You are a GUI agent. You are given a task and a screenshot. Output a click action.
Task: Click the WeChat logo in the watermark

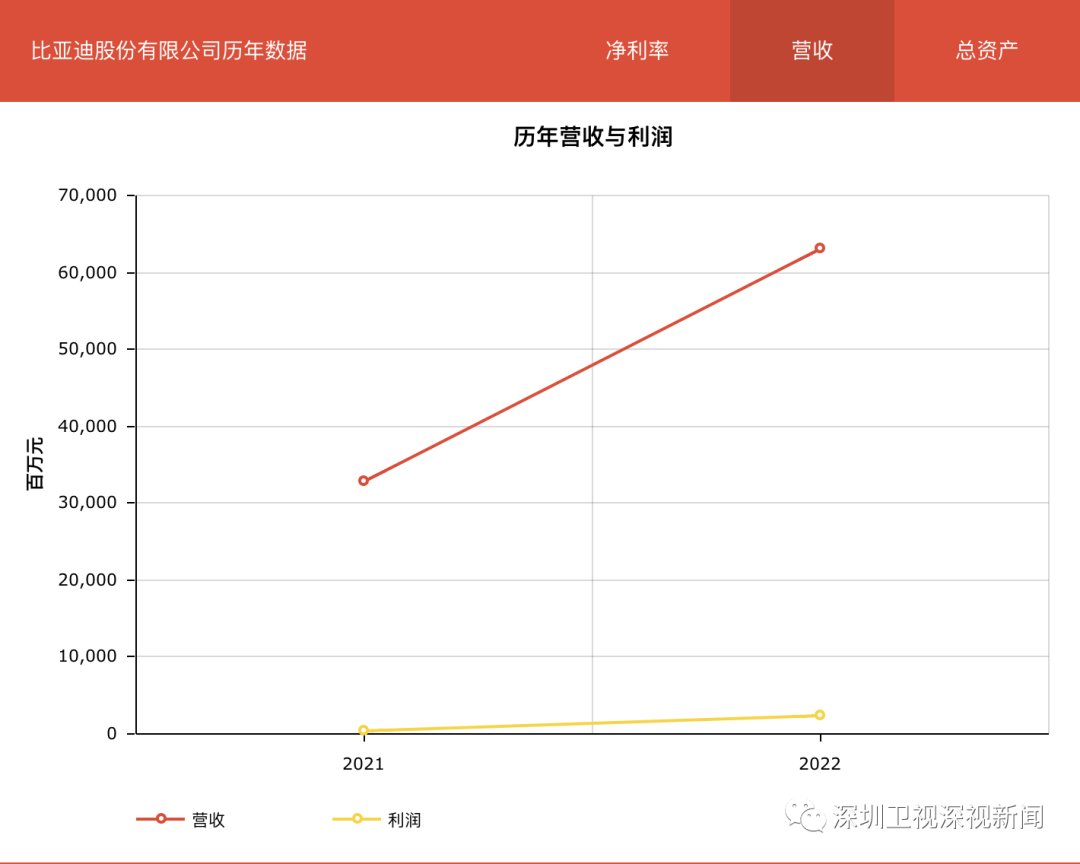807,816
